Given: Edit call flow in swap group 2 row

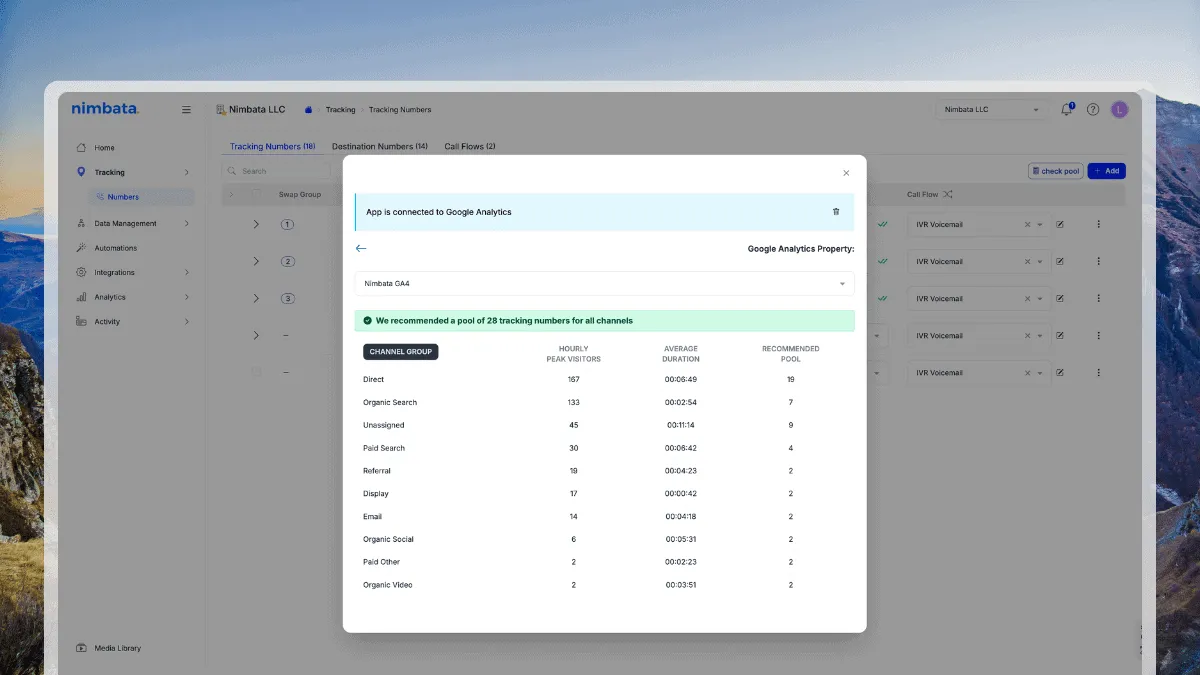Looking at the screenshot, I should click(x=1060, y=261).
